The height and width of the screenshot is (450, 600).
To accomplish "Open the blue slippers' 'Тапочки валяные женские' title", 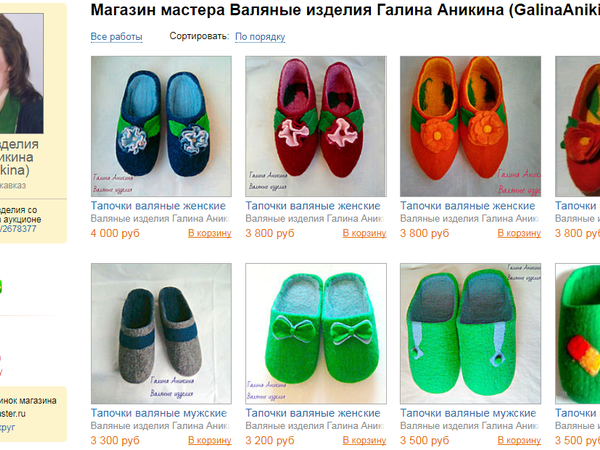I will [x=158, y=206].
